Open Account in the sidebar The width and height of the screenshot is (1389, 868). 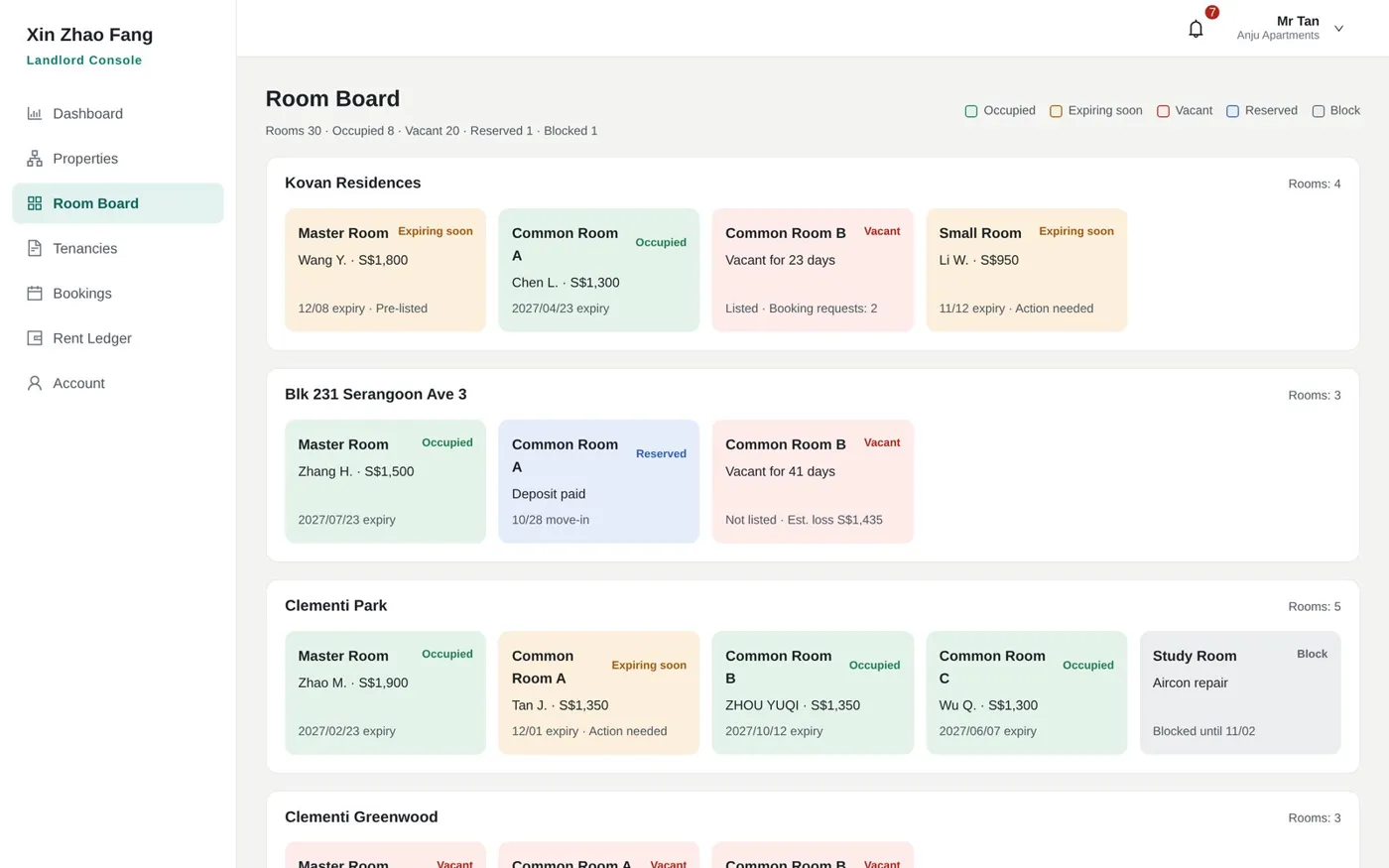[x=118, y=383]
